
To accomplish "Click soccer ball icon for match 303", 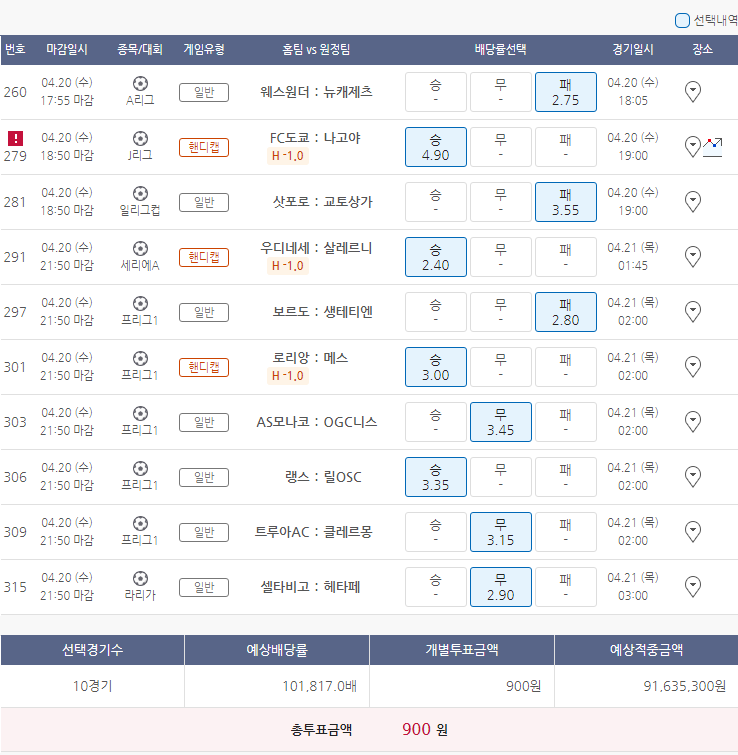I will tap(140, 413).
